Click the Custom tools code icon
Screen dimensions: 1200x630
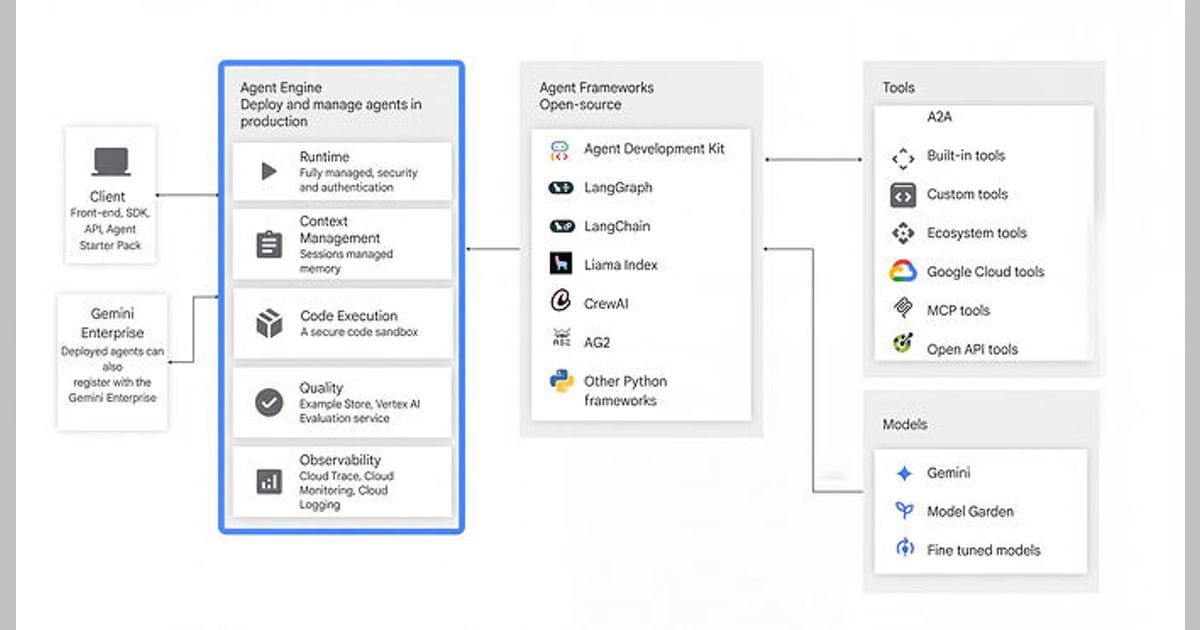pyautogui.click(x=903, y=195)
